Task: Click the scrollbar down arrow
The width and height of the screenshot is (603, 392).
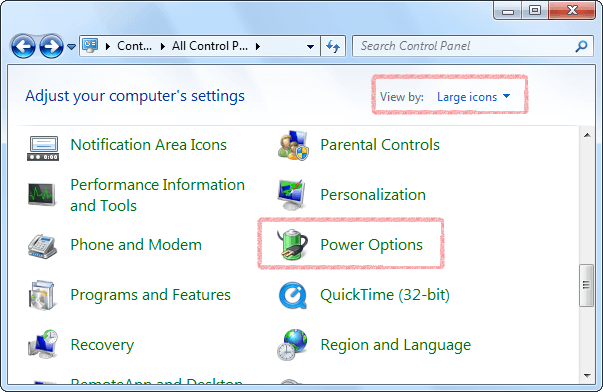Action: (587, 376)
